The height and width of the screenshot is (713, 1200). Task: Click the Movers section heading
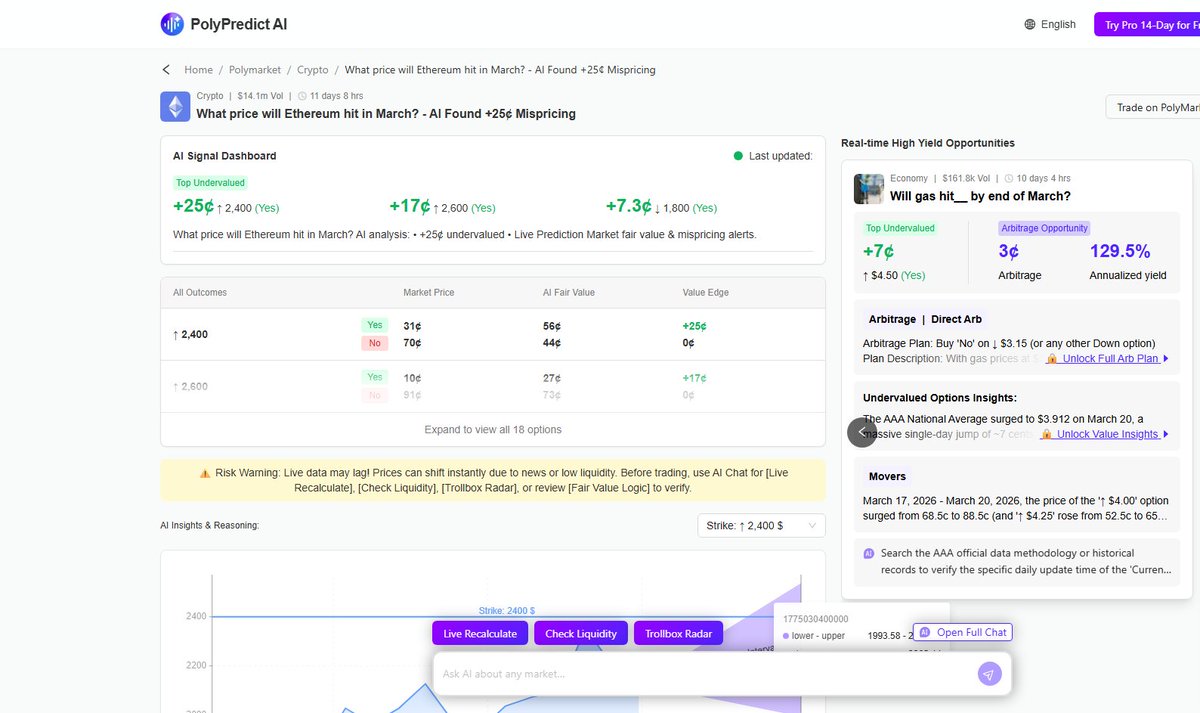point(887,476)
